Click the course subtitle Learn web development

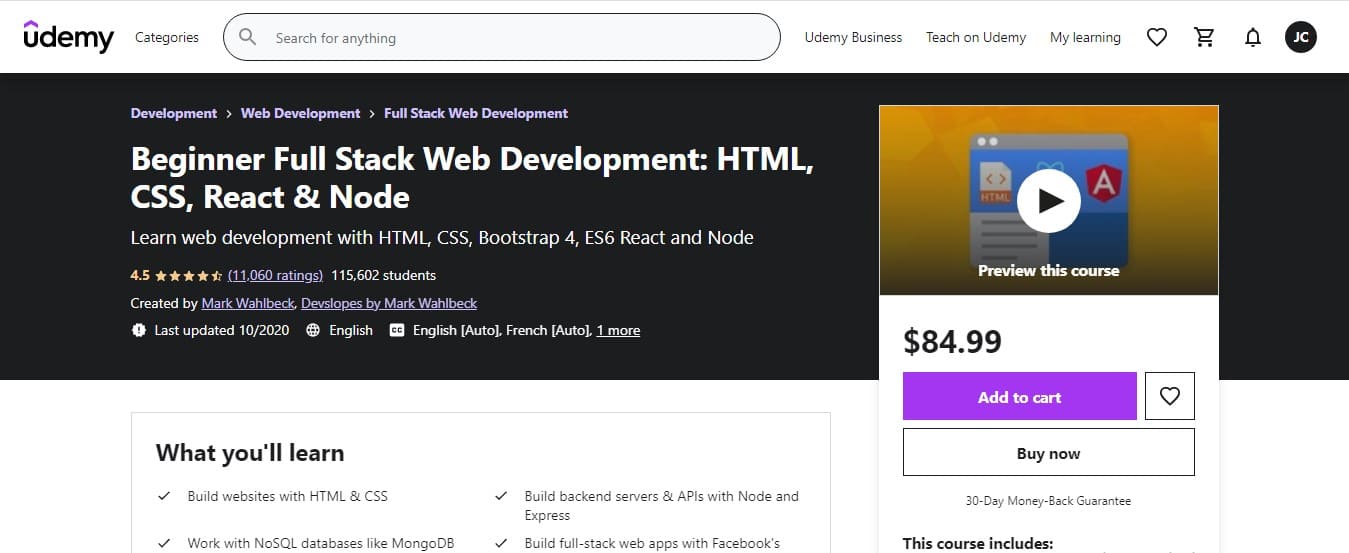(x=442, y=238)
